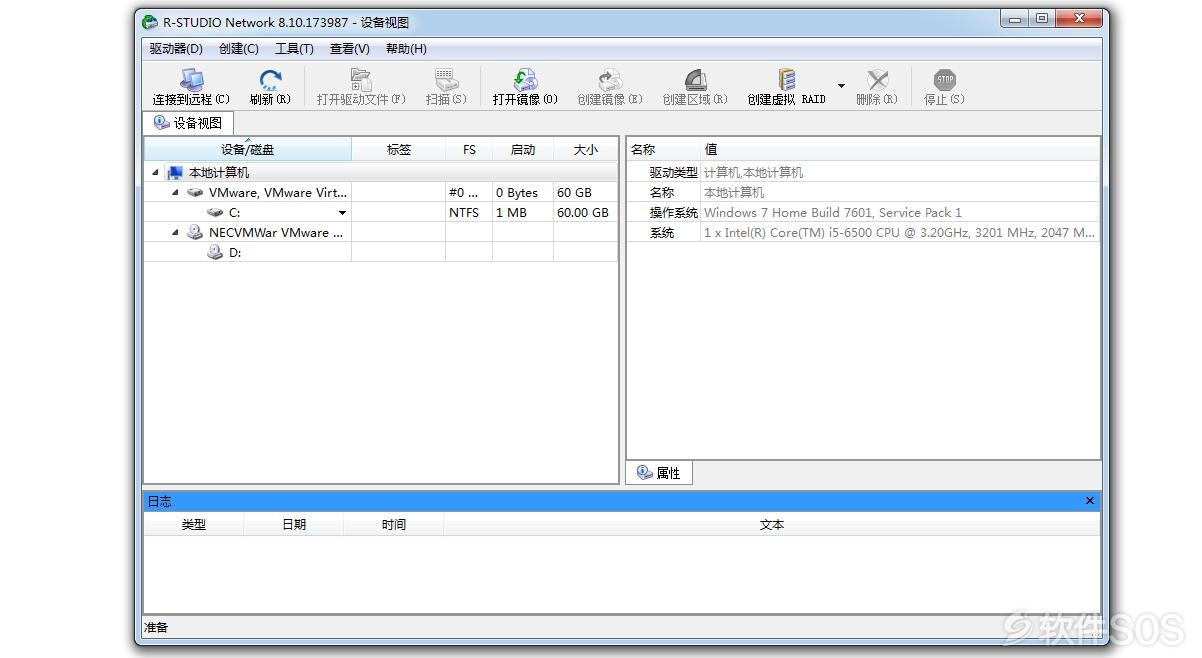Click the 名称 properties column header

[664, 150]
